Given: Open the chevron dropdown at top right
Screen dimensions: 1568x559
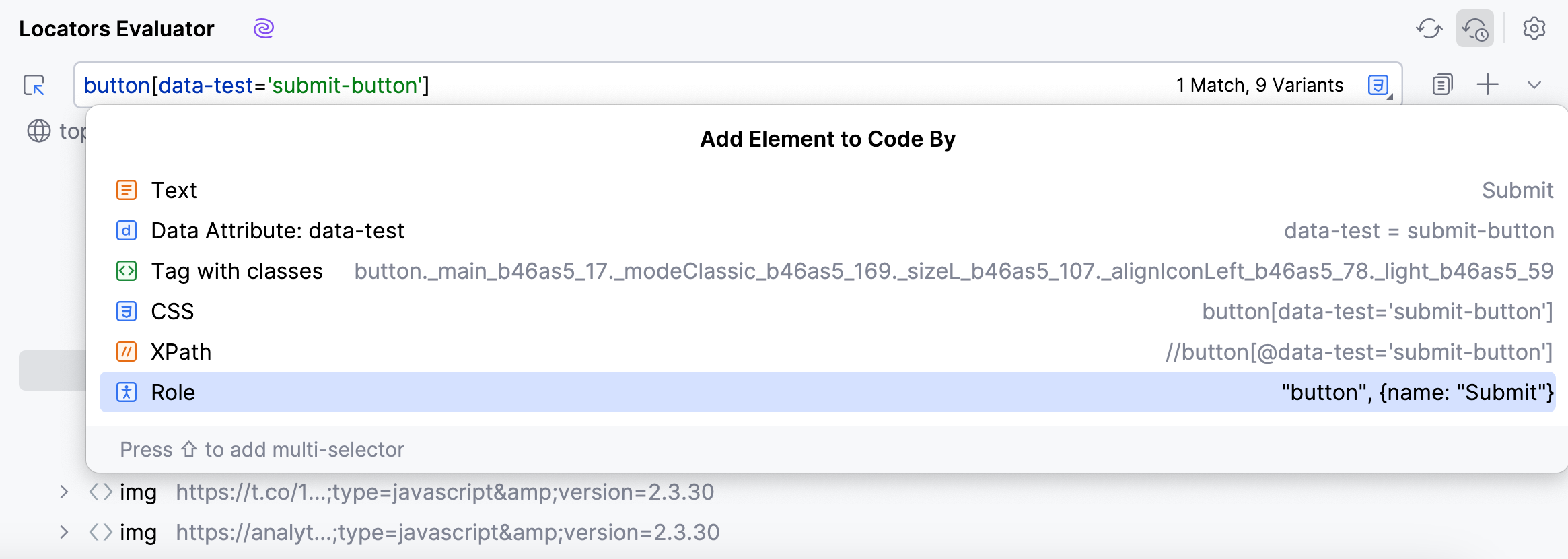Looking at the screenshot, I should point(1534,85).
